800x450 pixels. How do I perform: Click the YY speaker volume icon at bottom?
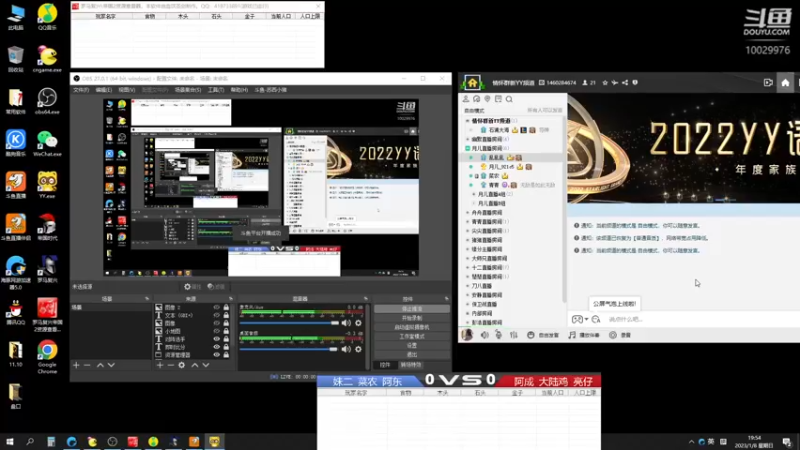[x=484, y=335]
